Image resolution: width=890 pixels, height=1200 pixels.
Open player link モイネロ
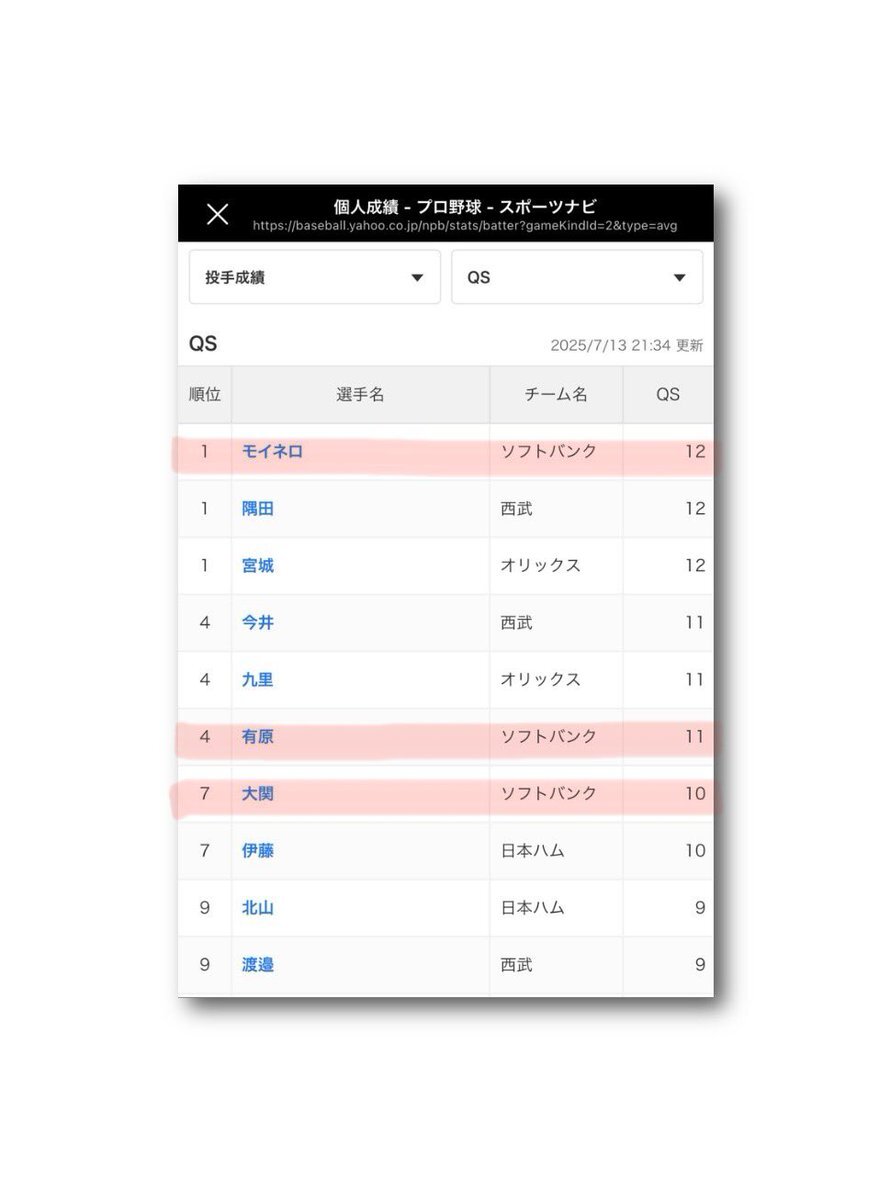(272, 451)
